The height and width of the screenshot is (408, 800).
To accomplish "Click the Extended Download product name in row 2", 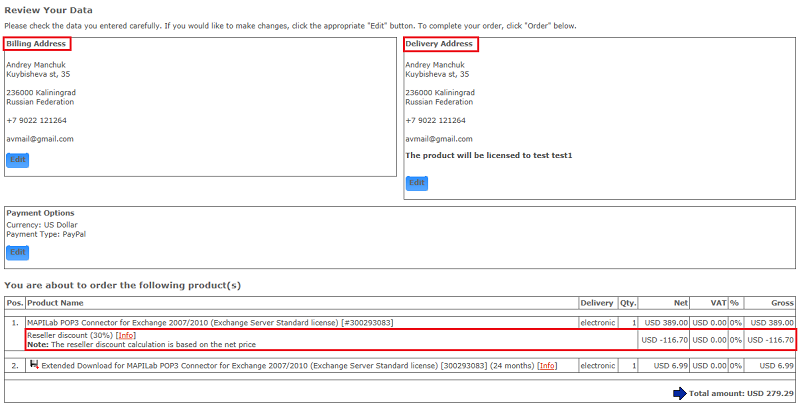I will tap(288, 366).
